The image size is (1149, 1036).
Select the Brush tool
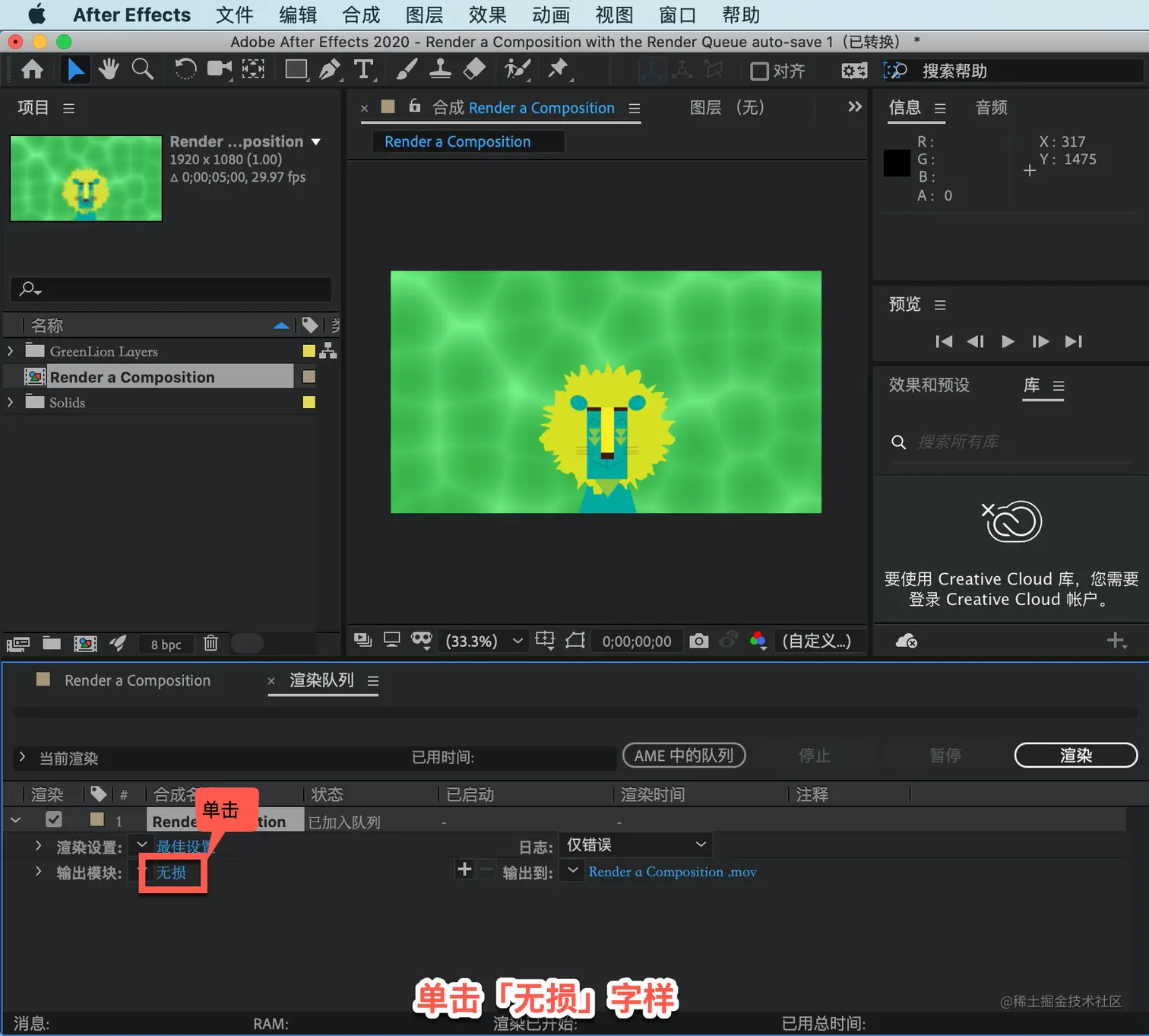point(407,69)
